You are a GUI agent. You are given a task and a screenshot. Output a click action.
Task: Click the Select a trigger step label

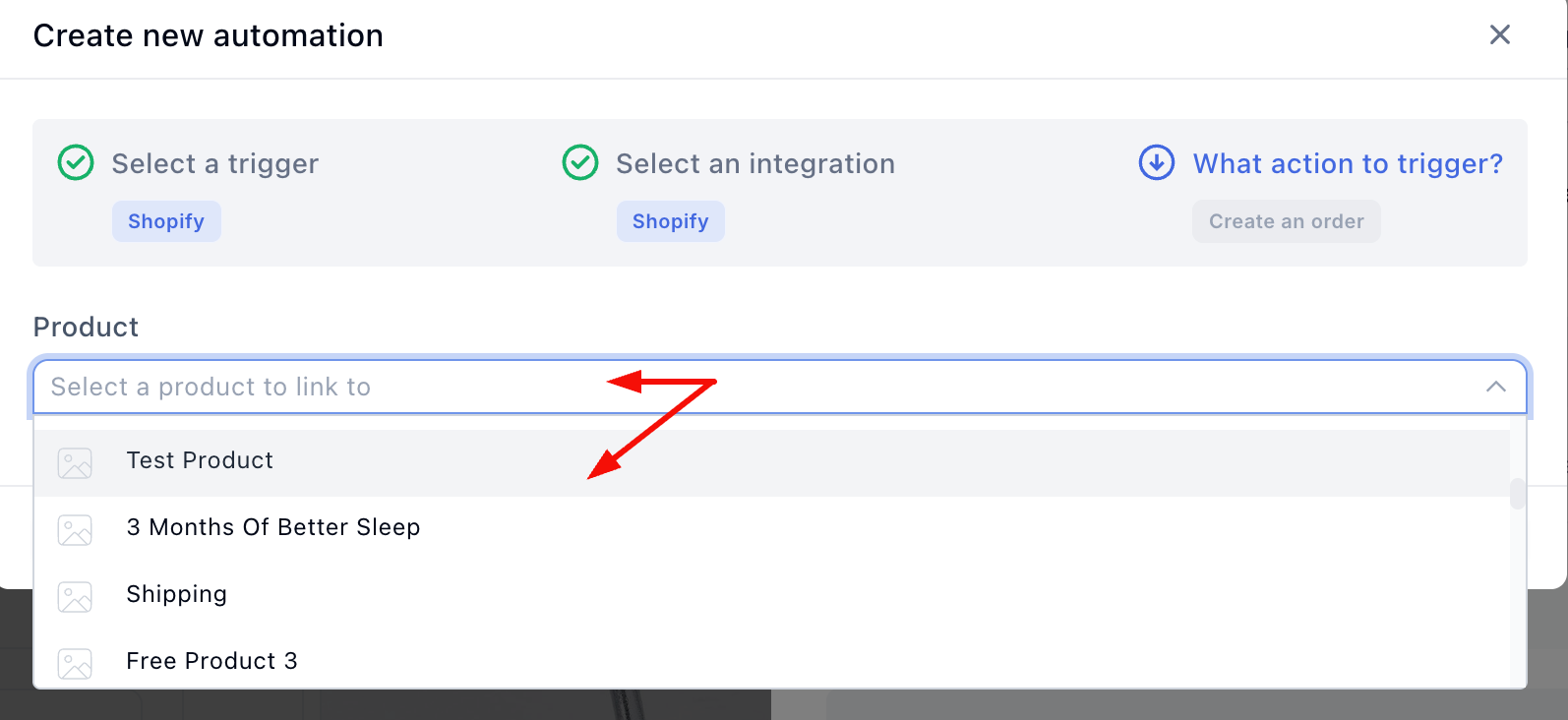point(215,163)
